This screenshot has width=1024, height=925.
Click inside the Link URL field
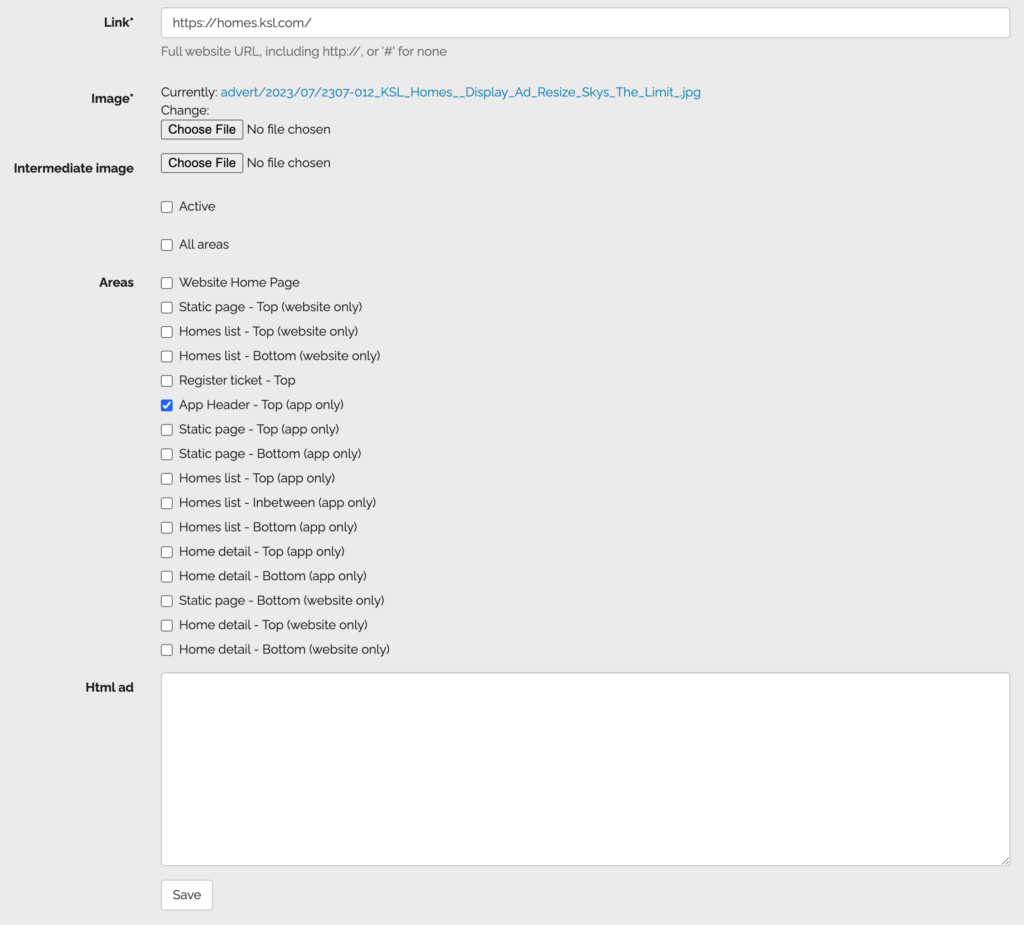click(585, 22)
